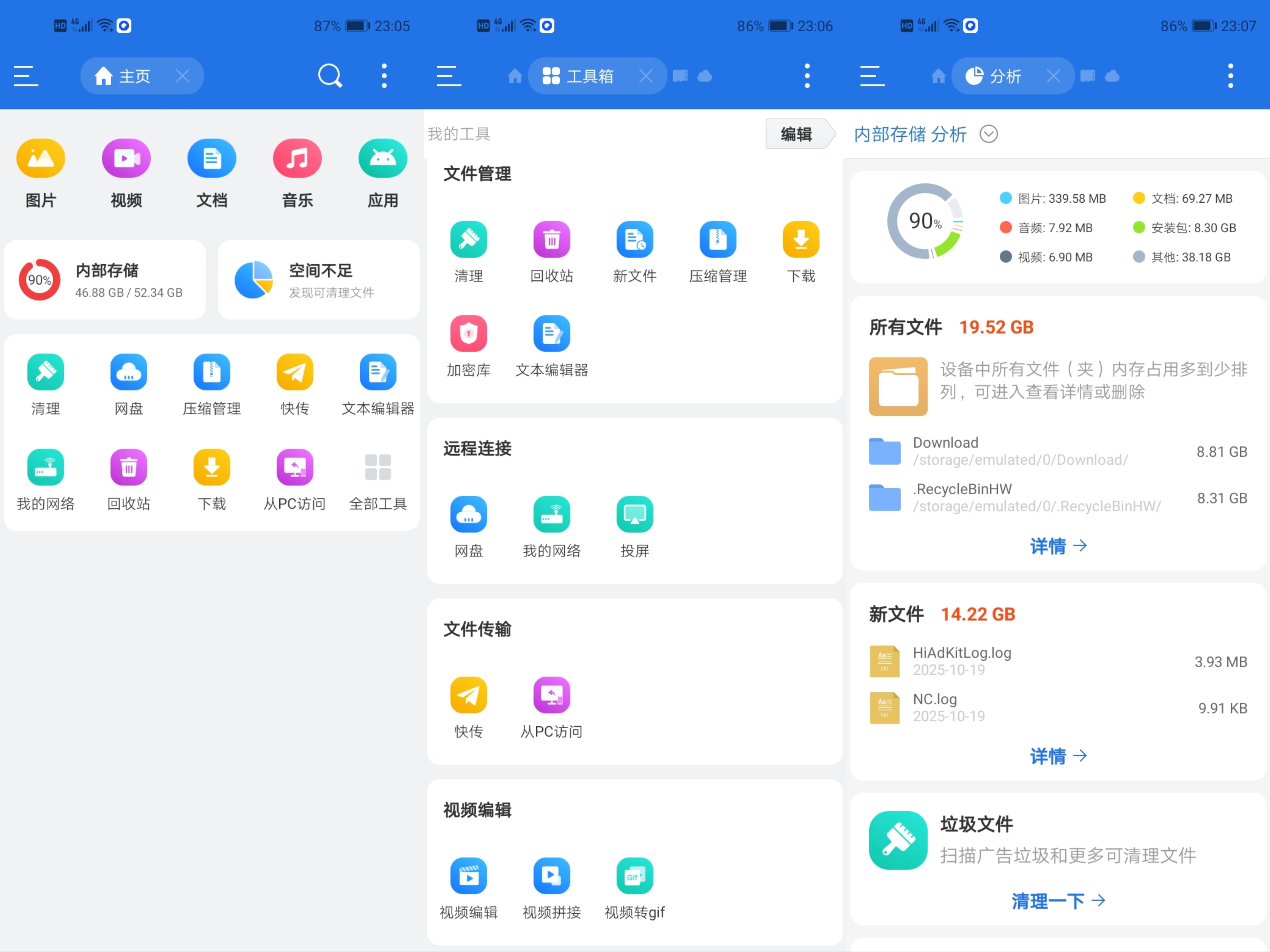1270x952 pixels.
Task: Open the 应用 apps category
Action: [382, 159]
